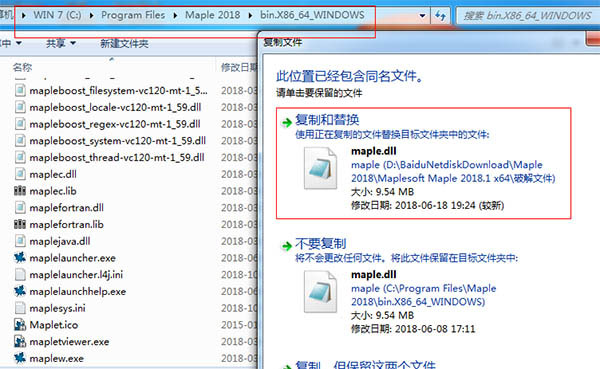Click the mapletviewer.exe icon
Image resolution: width=600 pixels, height=369 pixels.
(x=20, y=341)
